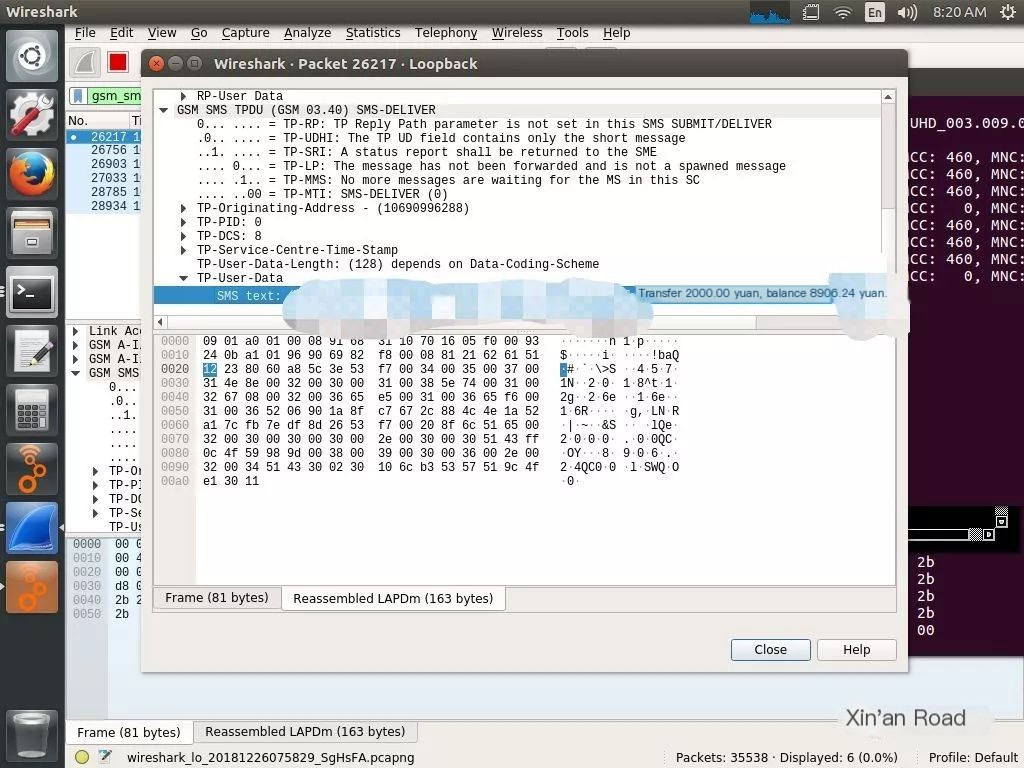Expand TP-Originating-Address entry
This screenshot has height=768, width=1024.
click(x=184, y=208)
